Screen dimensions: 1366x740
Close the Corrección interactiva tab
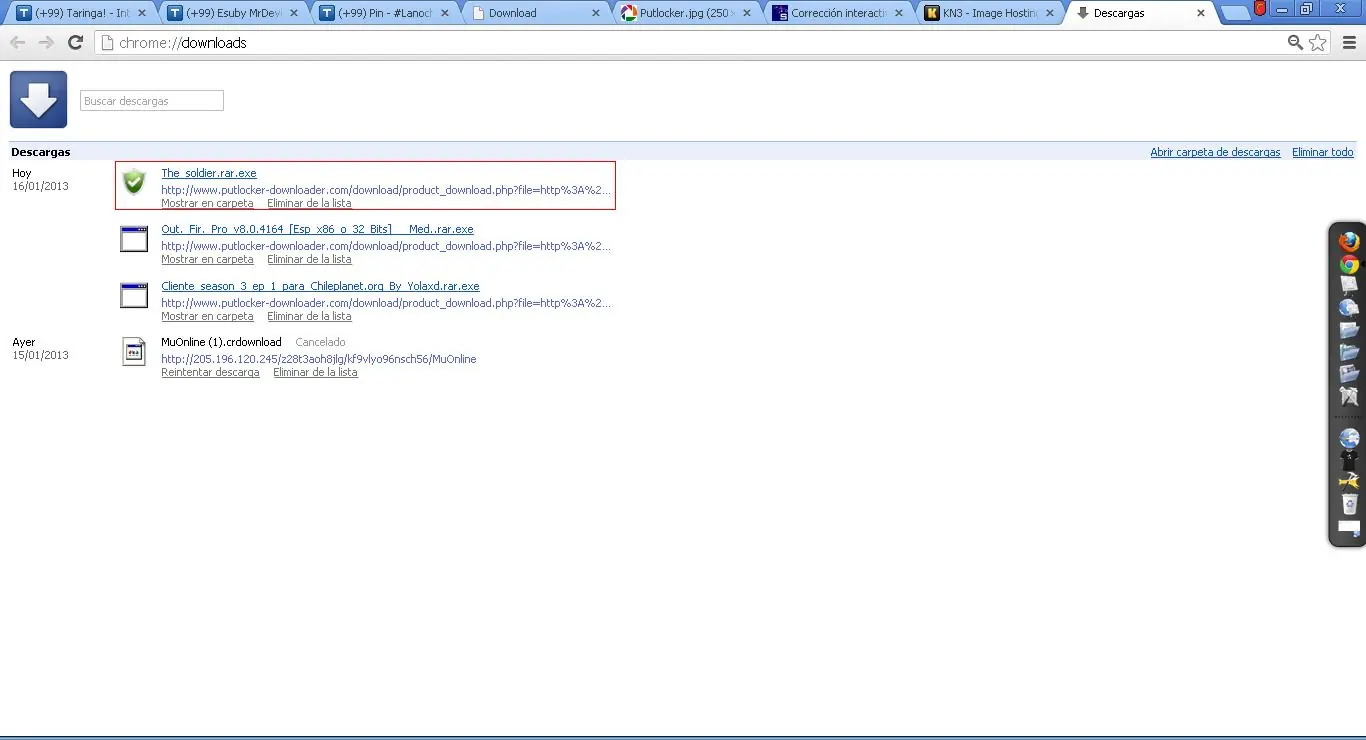pyautogui.click(x=899, y=13)
